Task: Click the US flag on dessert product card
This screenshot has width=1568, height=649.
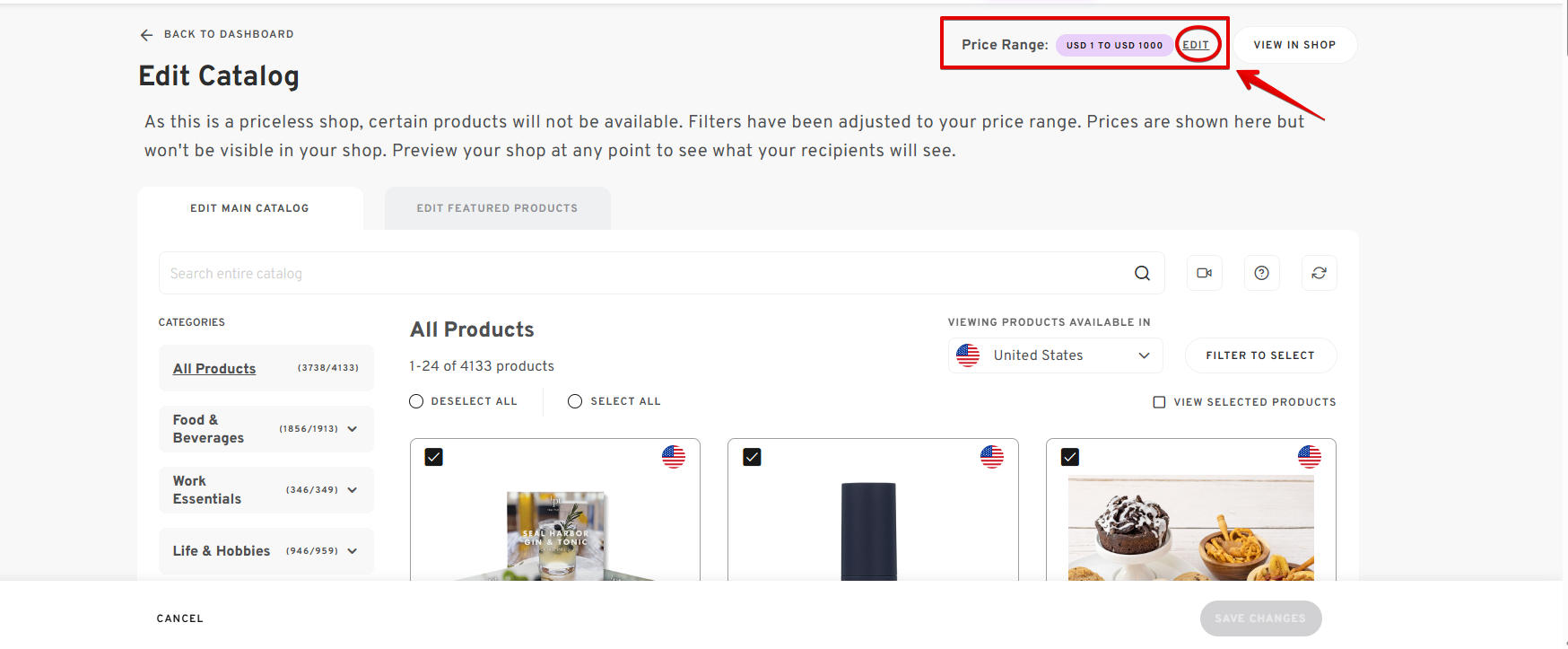Action: (x=1309, y=457)
